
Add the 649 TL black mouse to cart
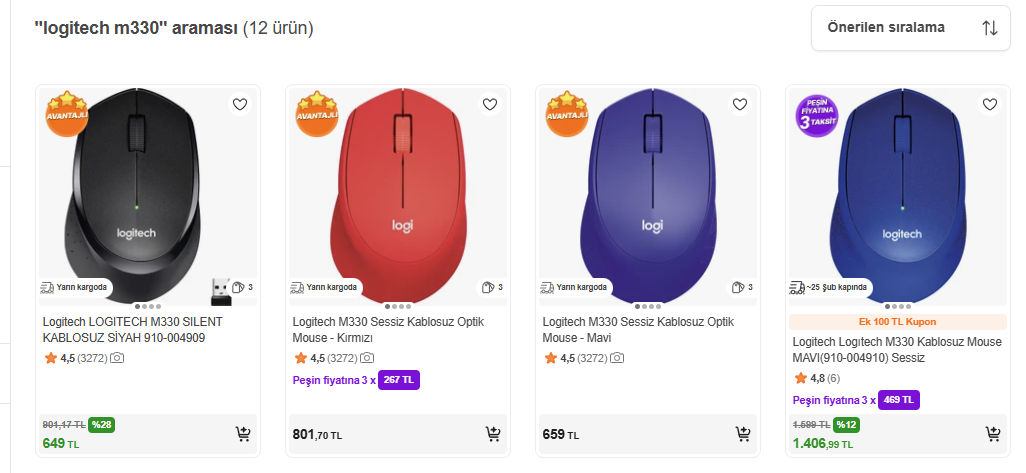(243, 433)
